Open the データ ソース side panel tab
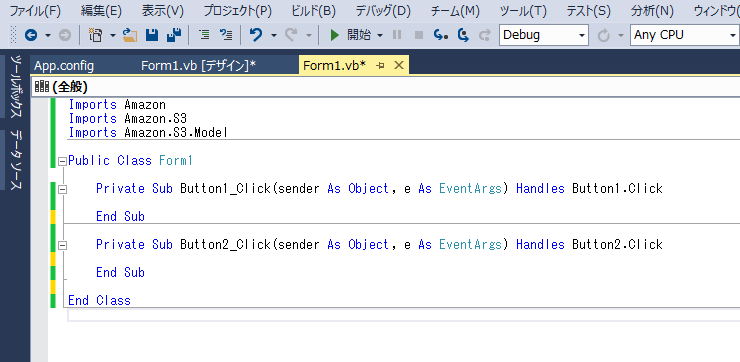Image resolution: width=740 pixels, height=362 pixels. point(16,160)
